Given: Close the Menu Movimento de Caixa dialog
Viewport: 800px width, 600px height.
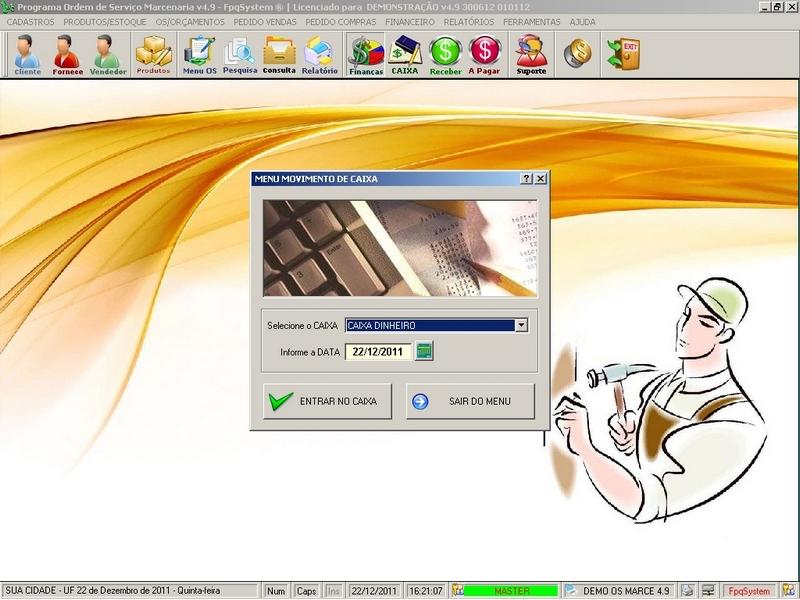Looking at the screenshot, I should coord(541,179).
